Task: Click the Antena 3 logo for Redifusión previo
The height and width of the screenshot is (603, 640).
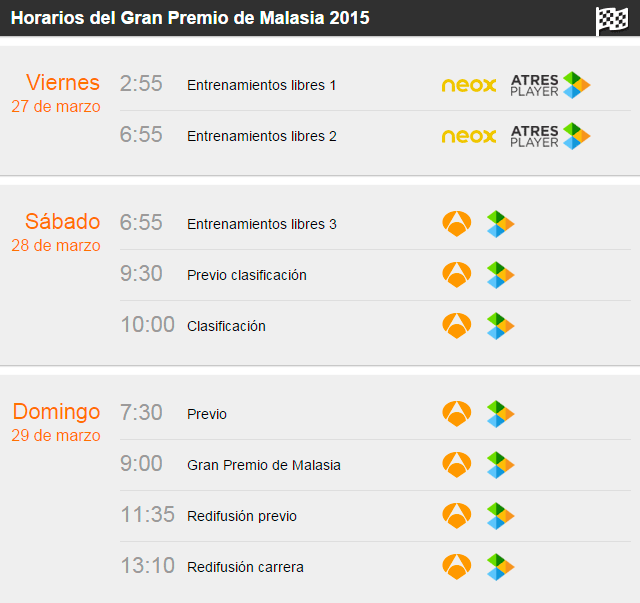Action: click(457, 516)
